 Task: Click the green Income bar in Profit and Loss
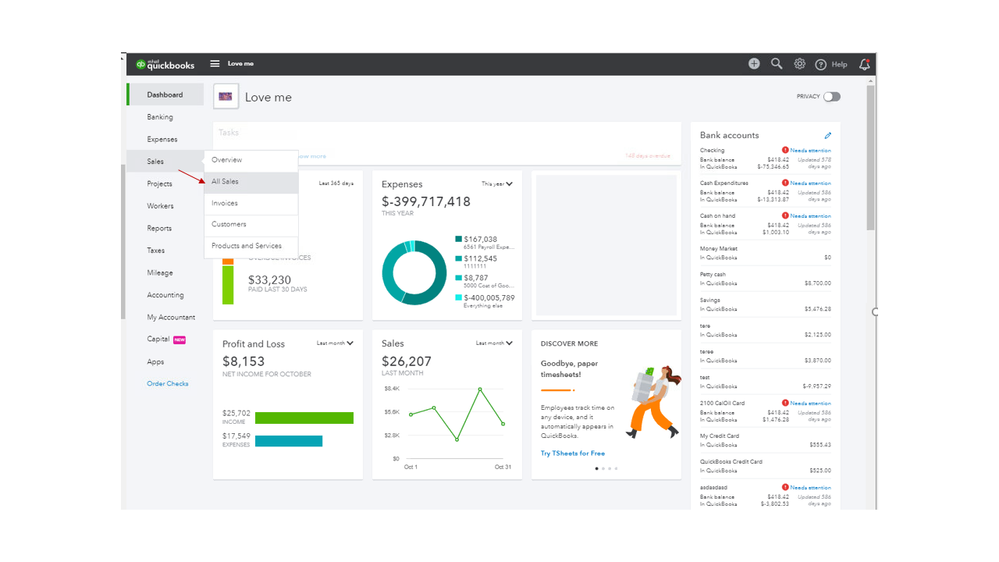pos(304,418)
